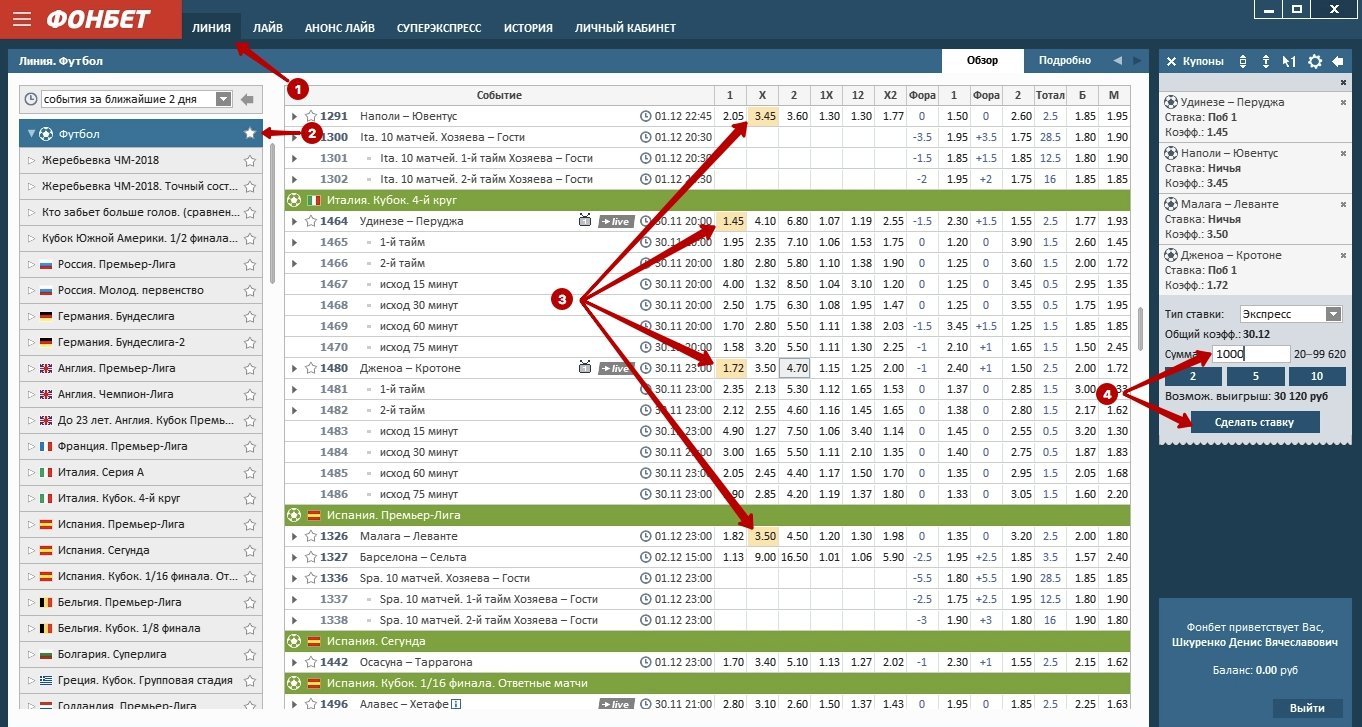1362x727 pixels.
Task: Expand the Наполи – Ювентус event row
Action: 294,116
